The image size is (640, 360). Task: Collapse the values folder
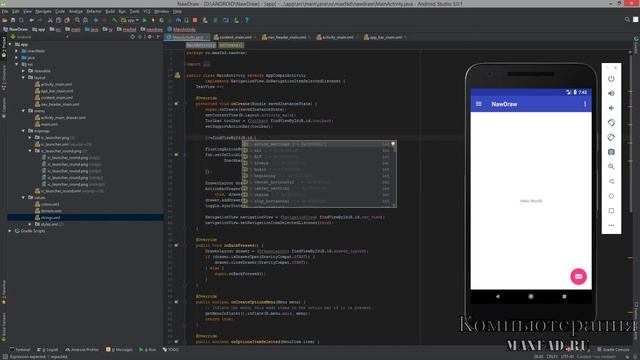pos(23,198)
